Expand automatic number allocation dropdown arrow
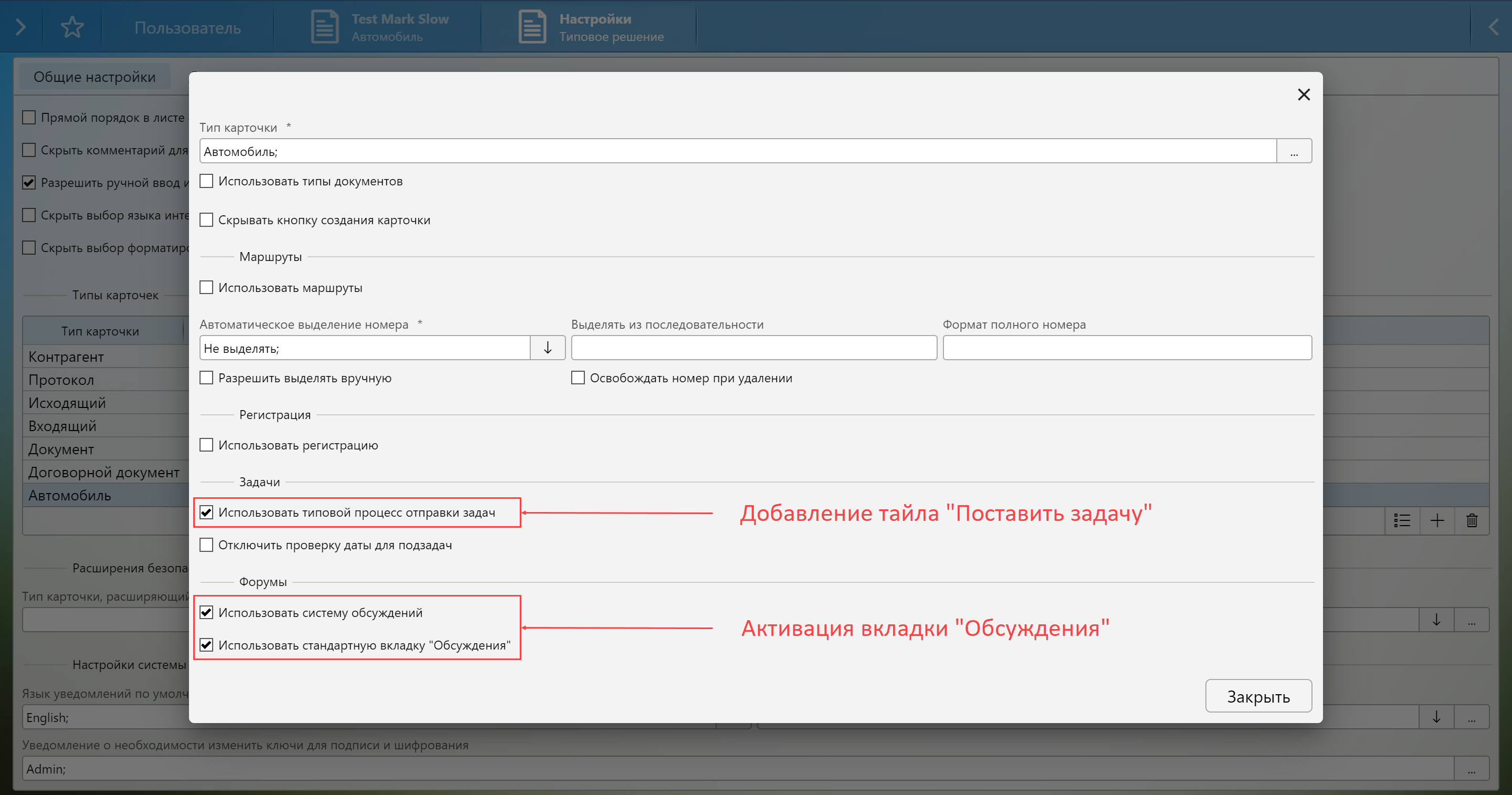 [548, 348]
